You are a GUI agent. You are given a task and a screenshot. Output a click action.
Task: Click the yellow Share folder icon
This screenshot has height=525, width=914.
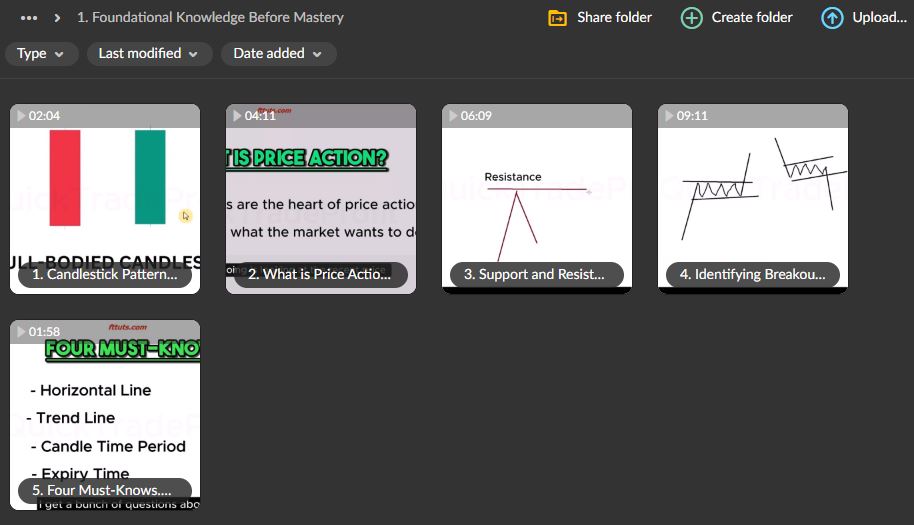point(558,18)
